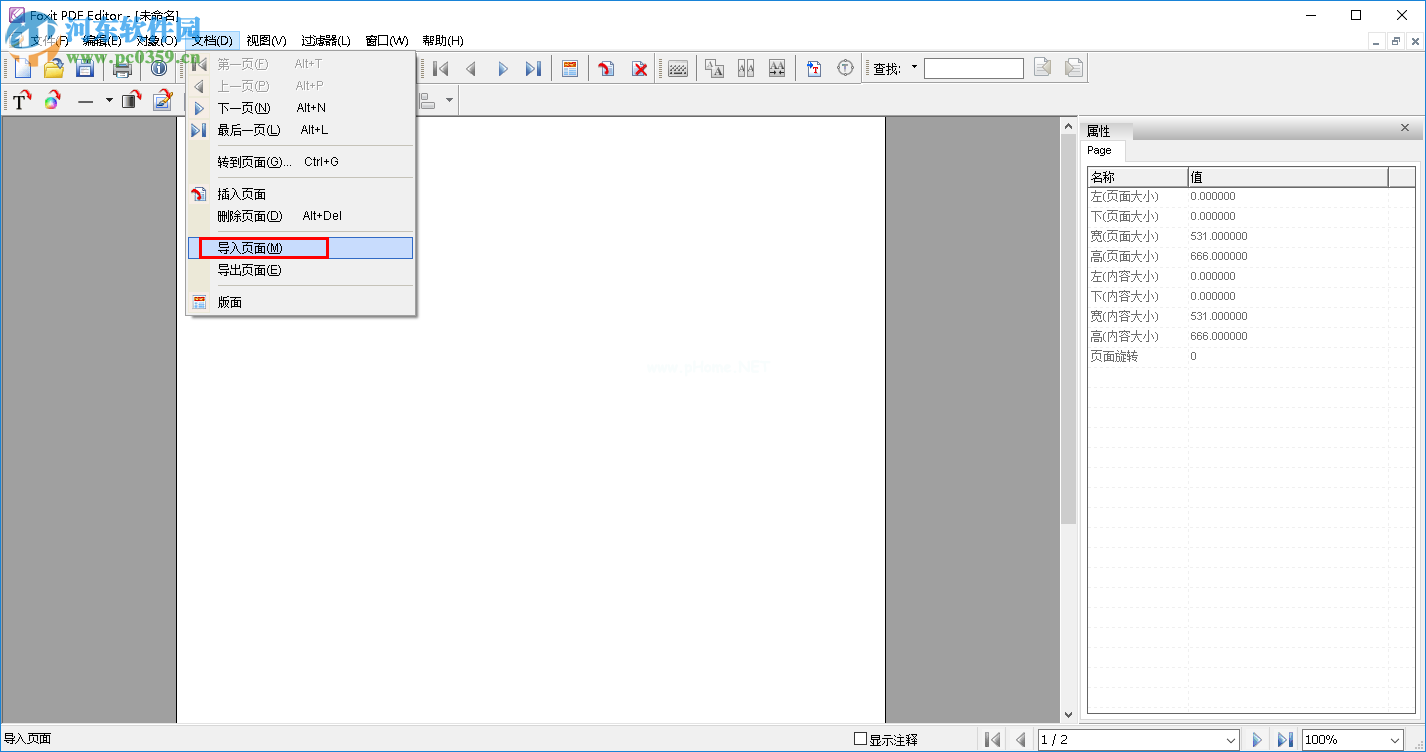Click the document vertical scrollbar down arrow
The height and width of the screenshot is (752, 1426).
click(x=1068, y=714)
